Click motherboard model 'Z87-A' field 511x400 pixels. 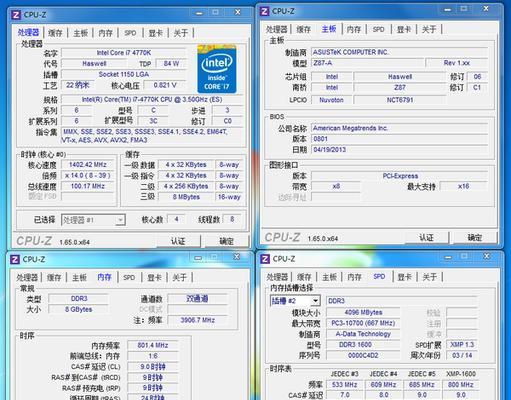(368, 63)
